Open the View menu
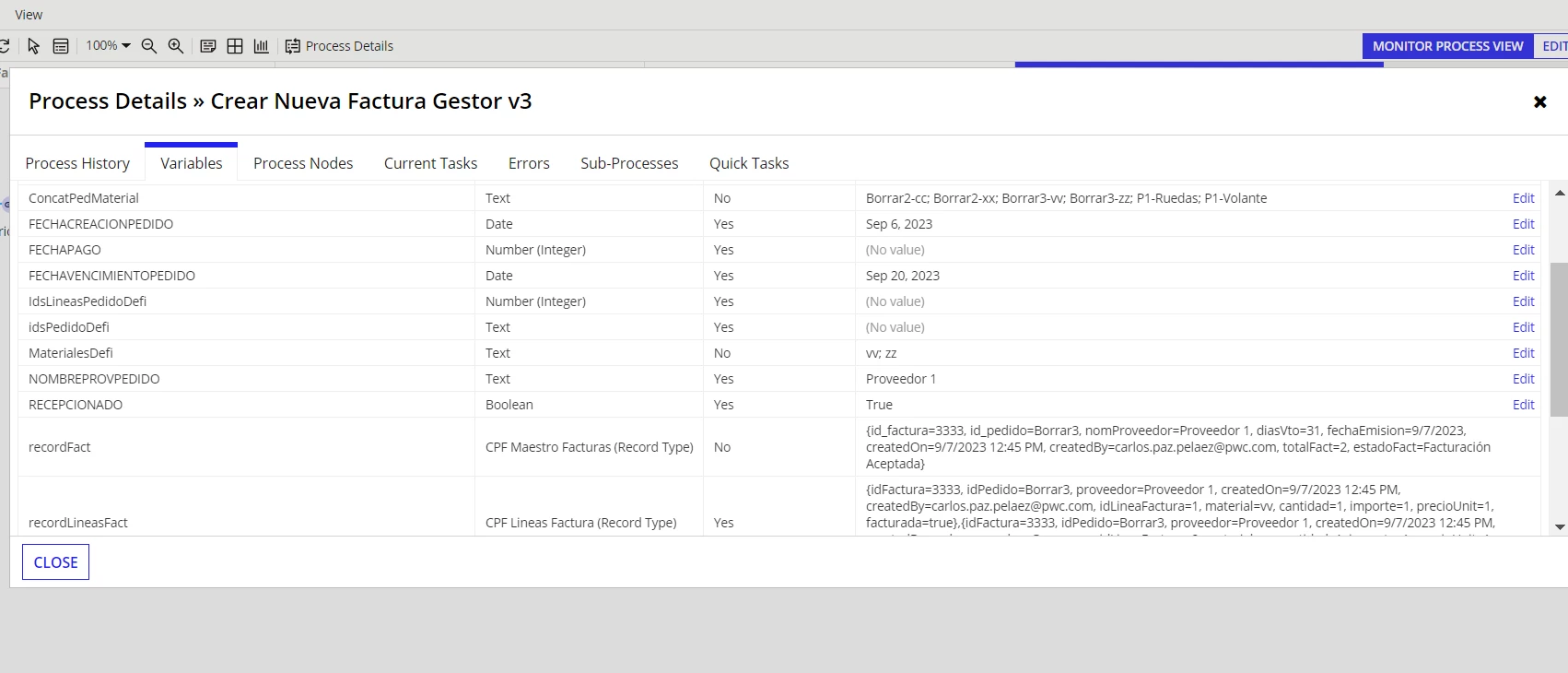Viewport: 1568px width, 673px height. click(x=29, y=15)
